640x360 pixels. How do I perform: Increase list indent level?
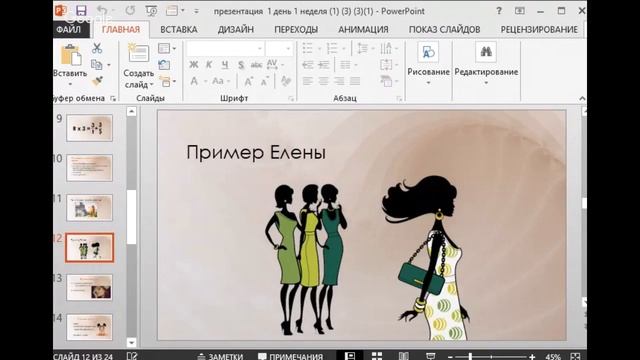click(x=324, y=64)
